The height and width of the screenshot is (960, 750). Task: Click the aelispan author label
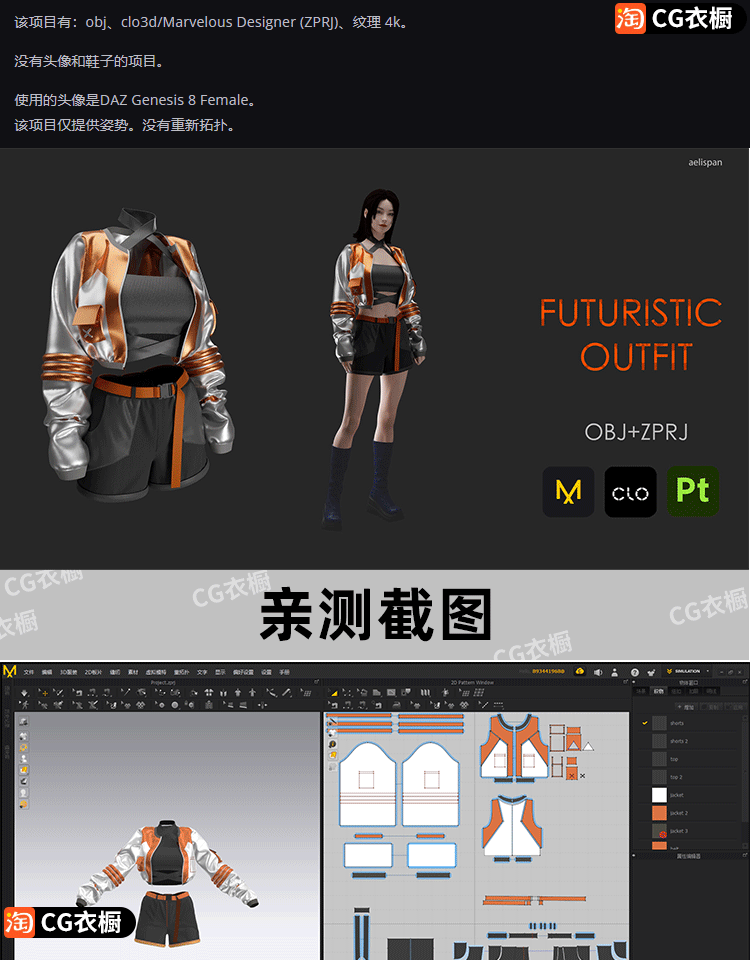[x=705, y=162]
